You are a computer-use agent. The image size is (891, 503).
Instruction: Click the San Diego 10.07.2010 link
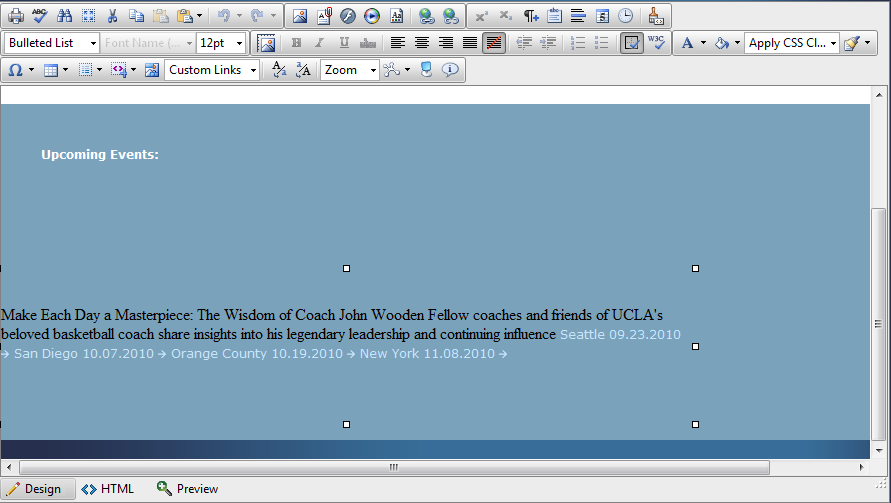pos(84,354)
